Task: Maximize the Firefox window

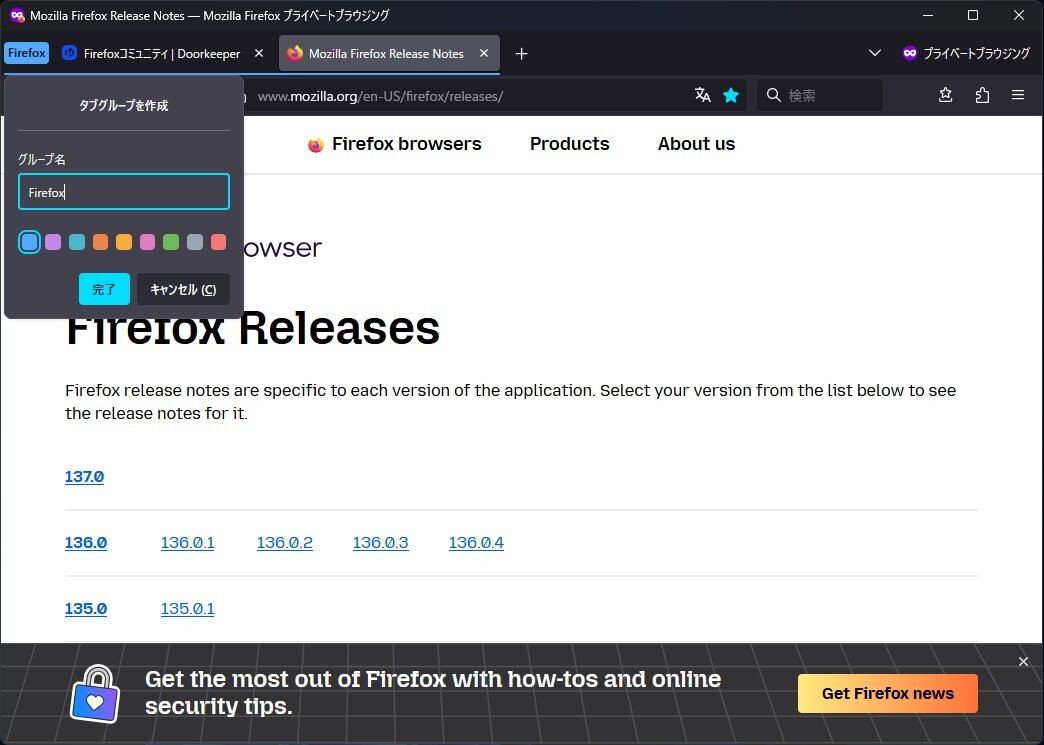Action: click(973, 15)
